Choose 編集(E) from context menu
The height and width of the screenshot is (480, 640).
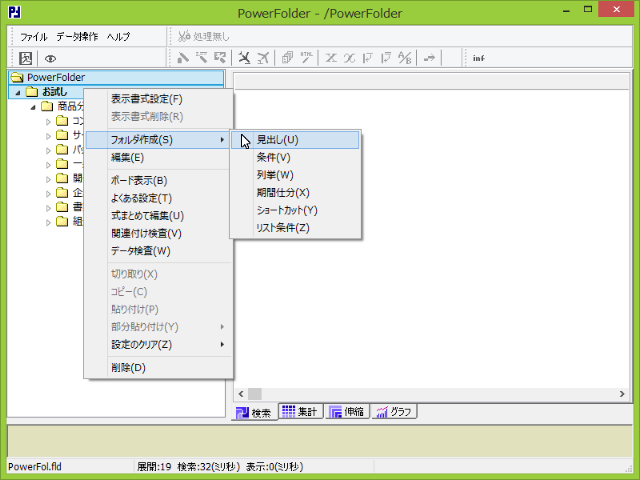158,158
